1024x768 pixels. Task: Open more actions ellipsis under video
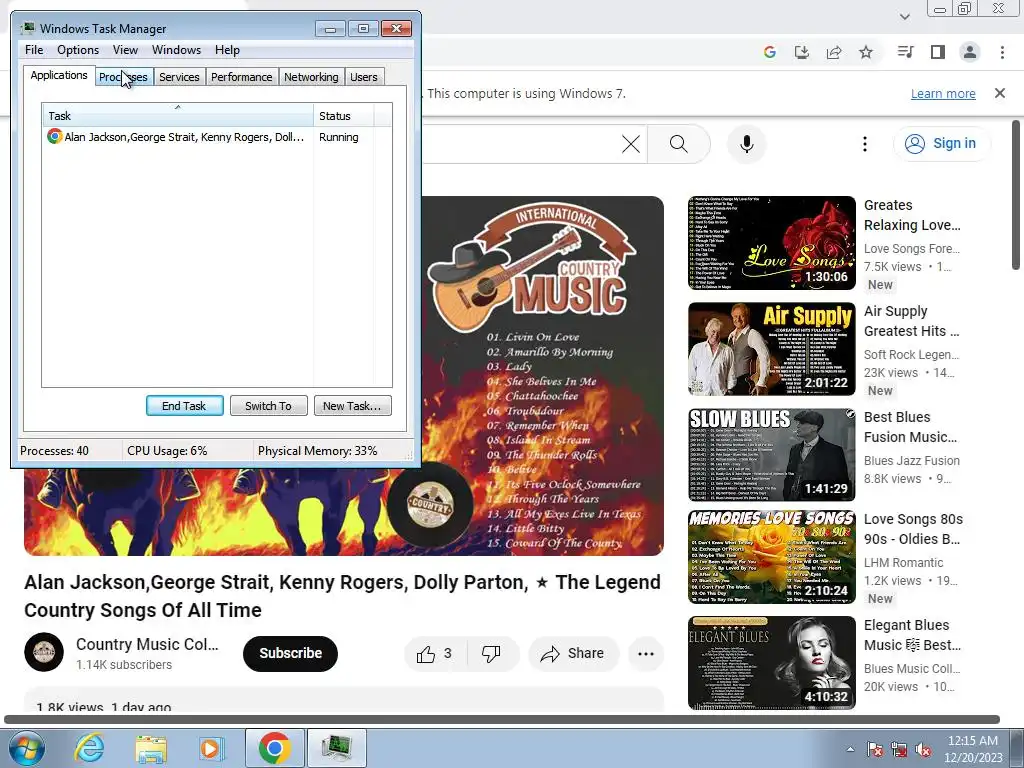(x=646, y=654)
